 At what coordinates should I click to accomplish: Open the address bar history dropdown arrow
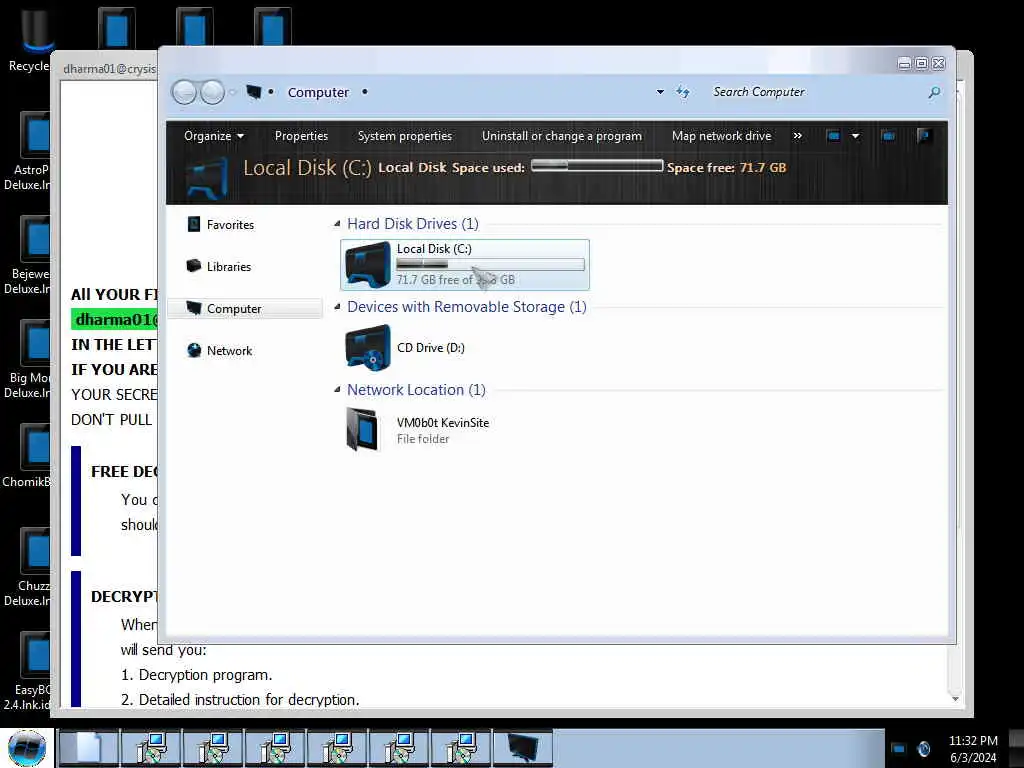(x=660, y=92)
